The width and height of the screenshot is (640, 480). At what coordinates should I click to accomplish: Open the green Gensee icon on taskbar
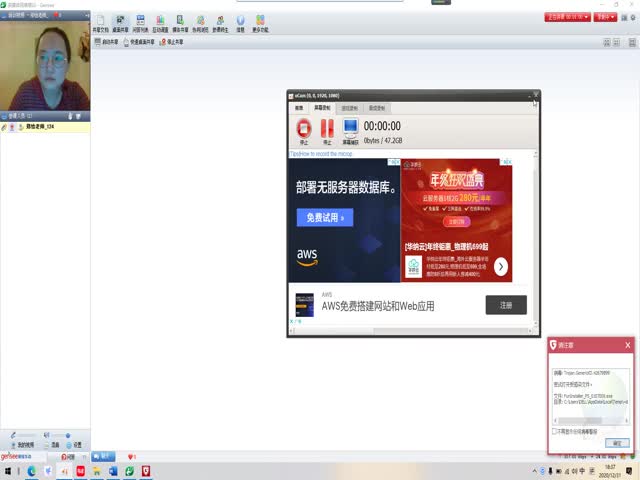coord(129,471)
